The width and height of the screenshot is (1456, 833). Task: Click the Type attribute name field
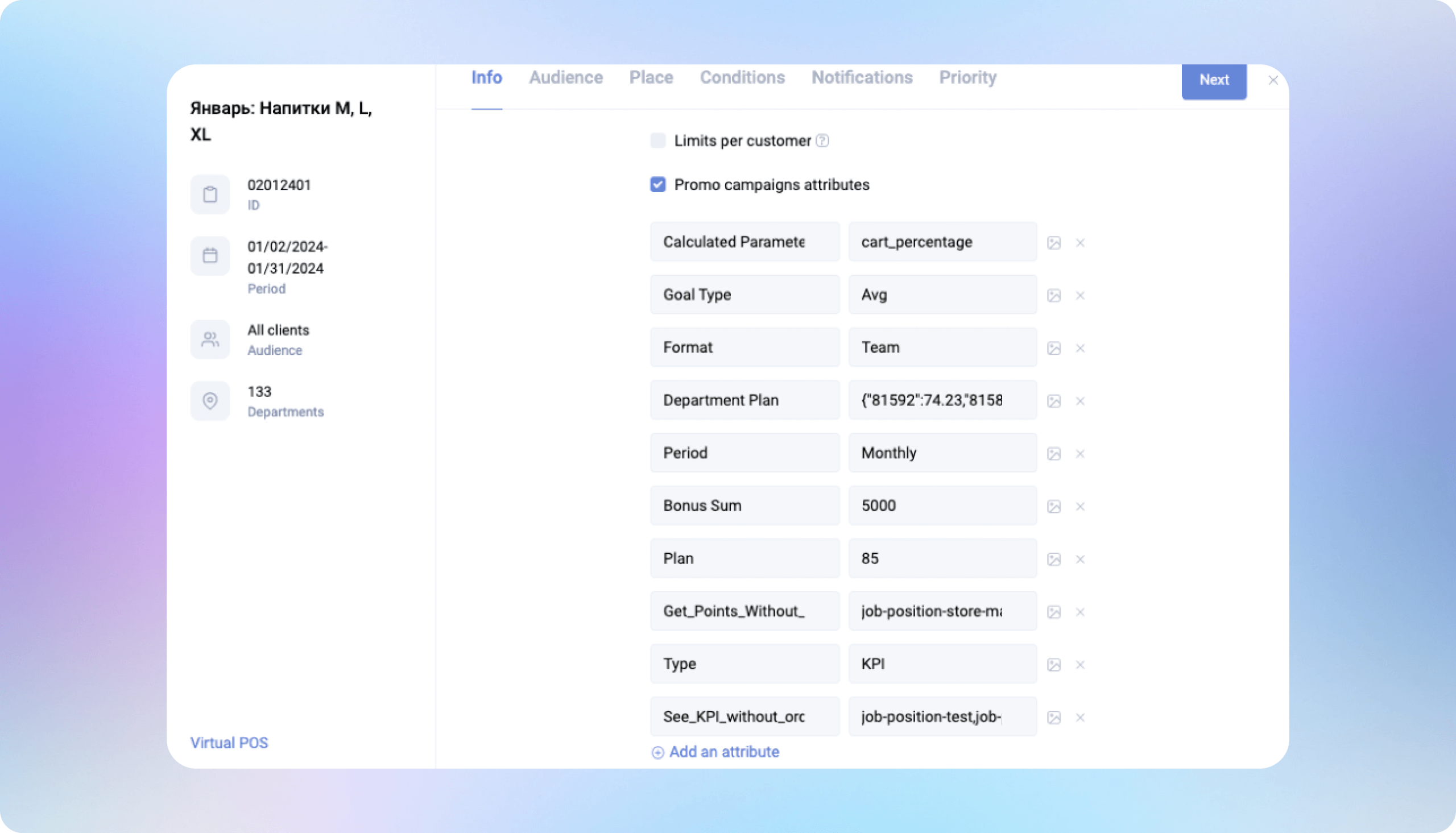744,664
